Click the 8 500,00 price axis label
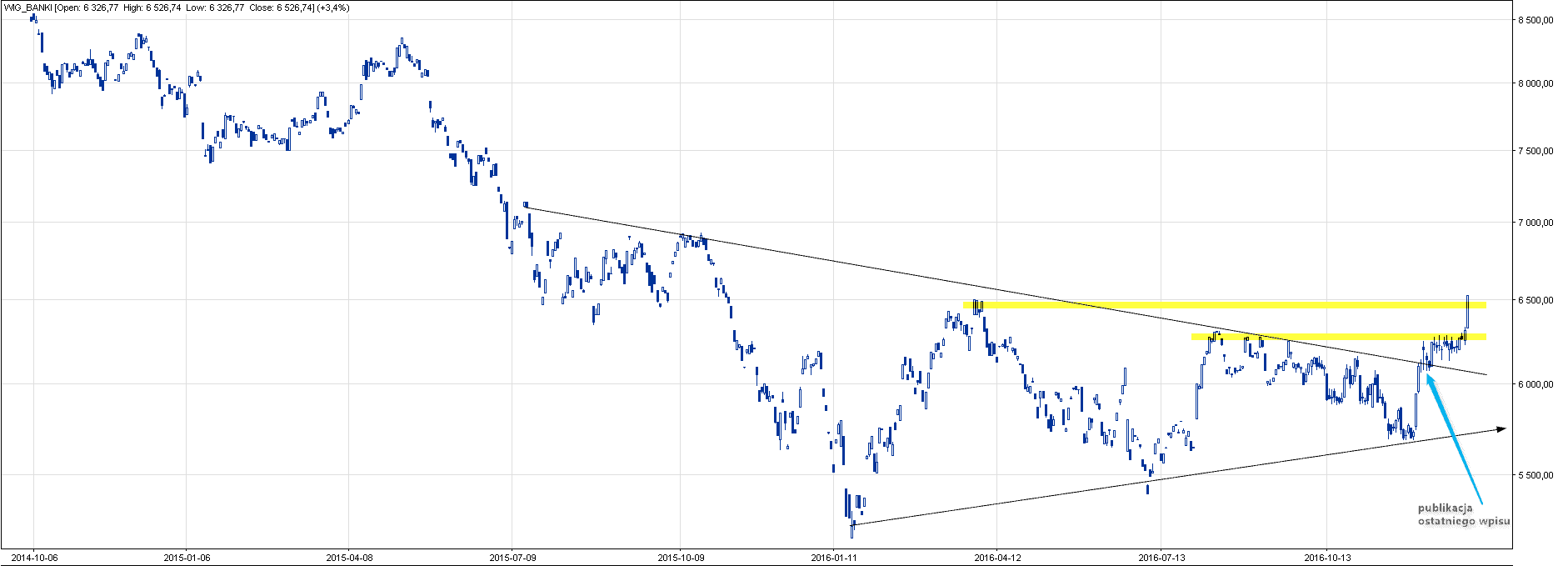Image resolution: width=1568 pixels, height=566 pixels. [x=1536, y=20]
